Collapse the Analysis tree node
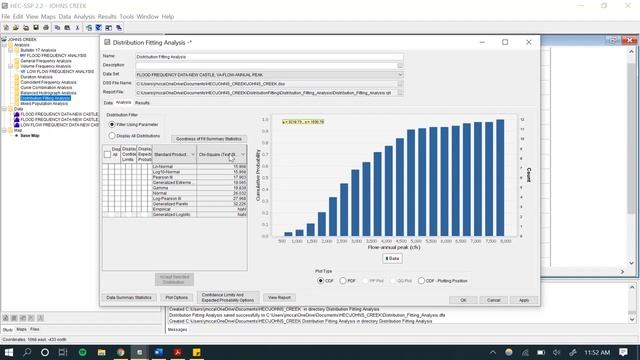This screenshot has height=360, width=640. tap(4, 45)
